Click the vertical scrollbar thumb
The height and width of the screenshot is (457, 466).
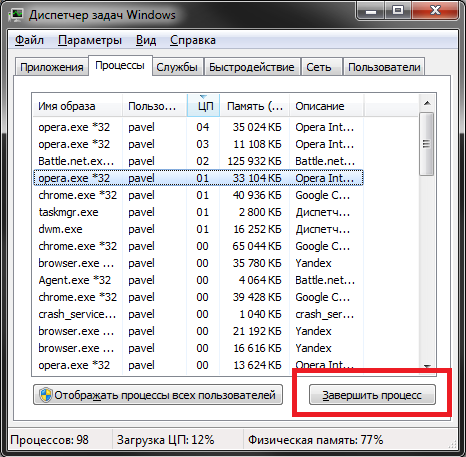coord(427,144)
